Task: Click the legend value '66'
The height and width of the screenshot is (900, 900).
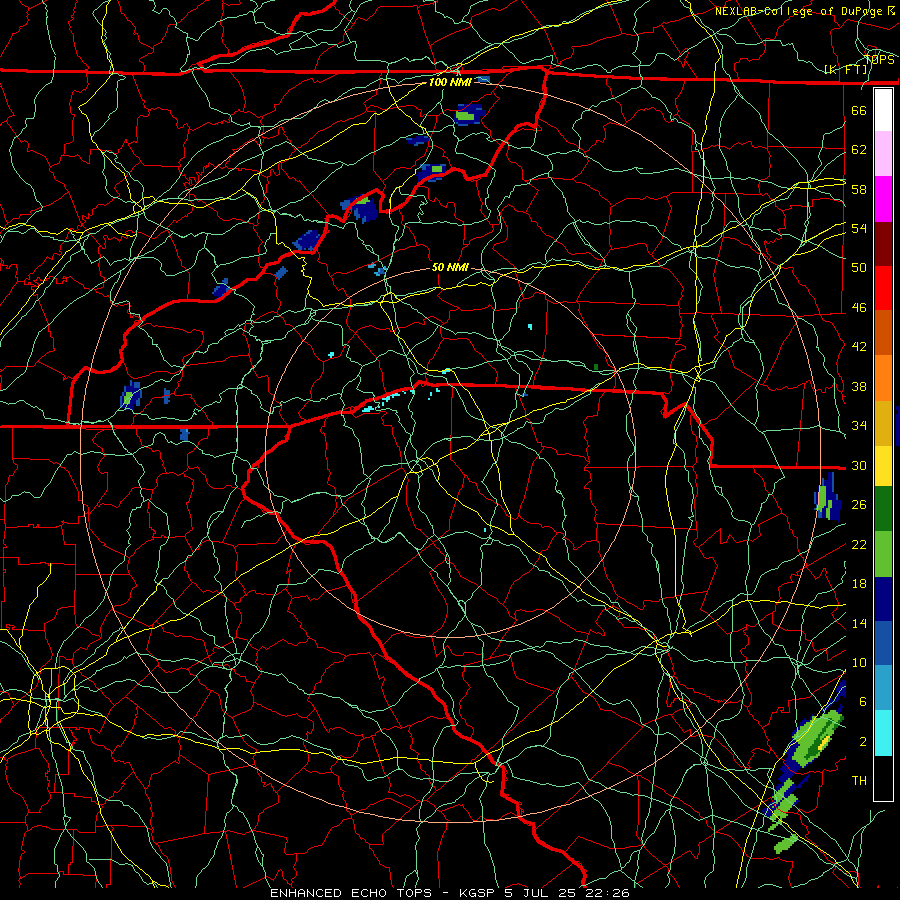Action: click(x=859, y=110)
